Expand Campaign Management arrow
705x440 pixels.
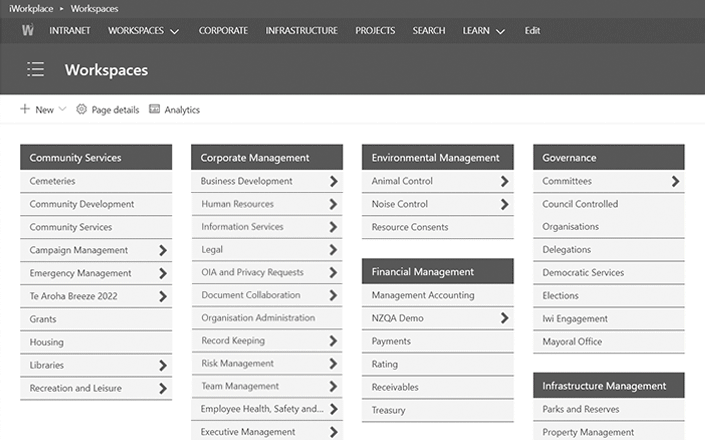click(163, 250)
